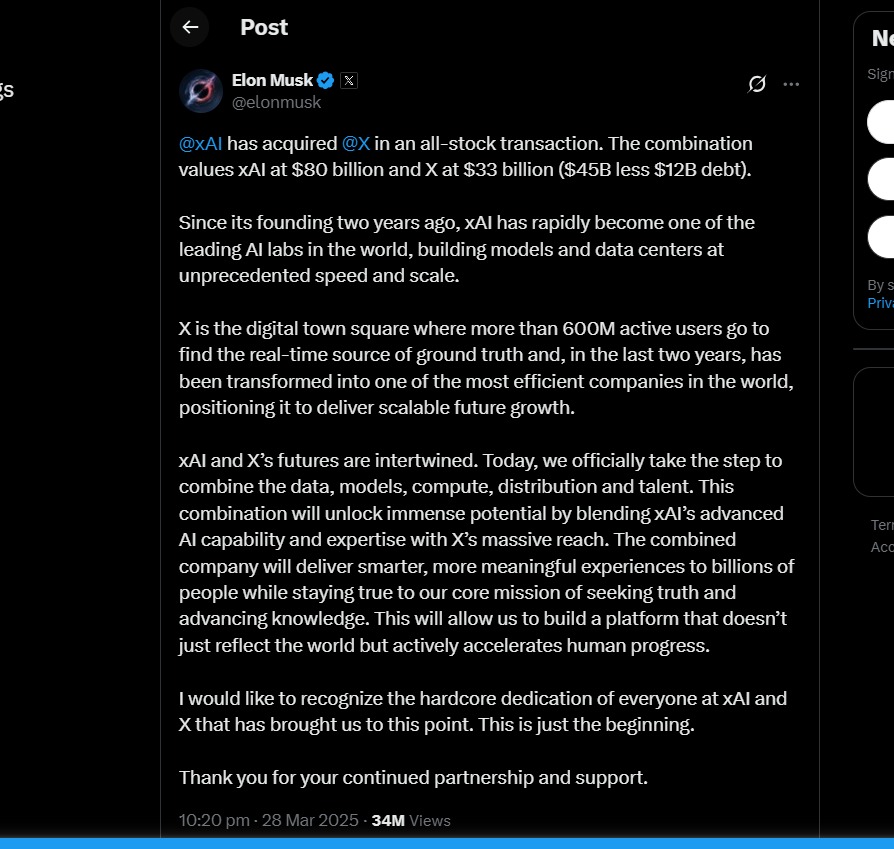Open the blue Privacy link in signup panel
The width and height of the screenshot is (894, 849).
[x=881, y=302]
